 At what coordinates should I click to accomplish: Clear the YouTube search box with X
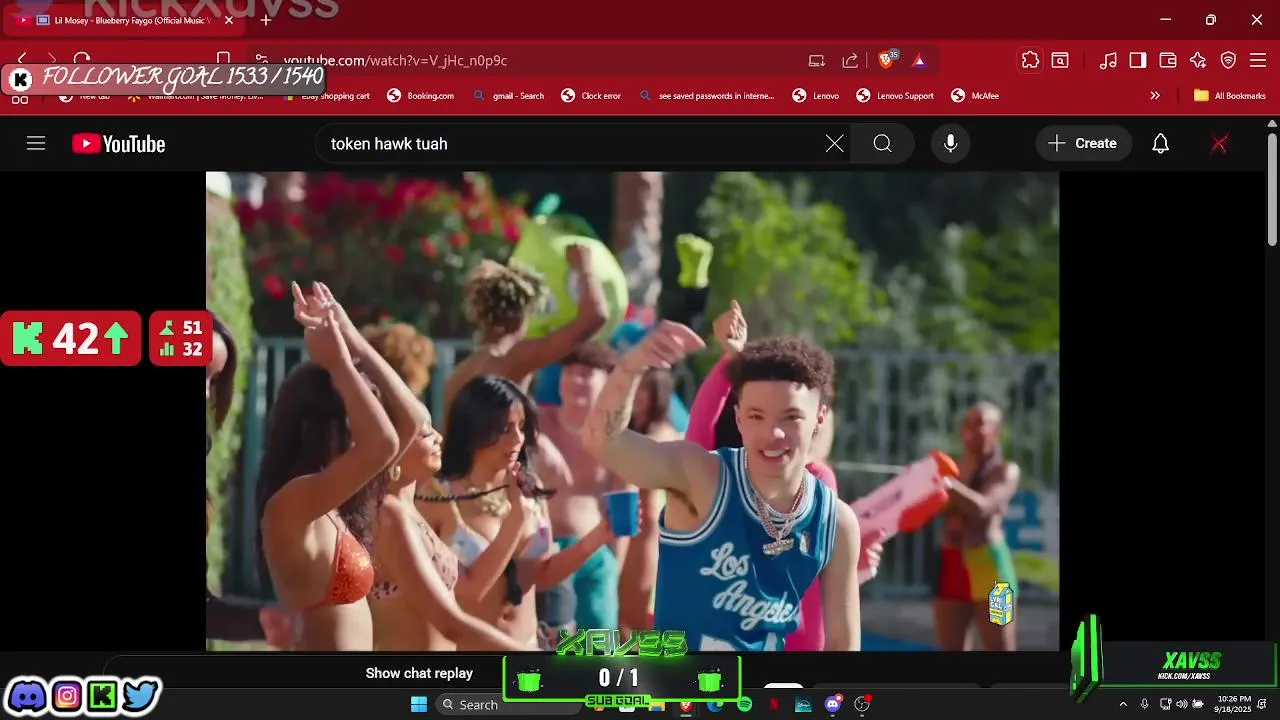[834, 144]
